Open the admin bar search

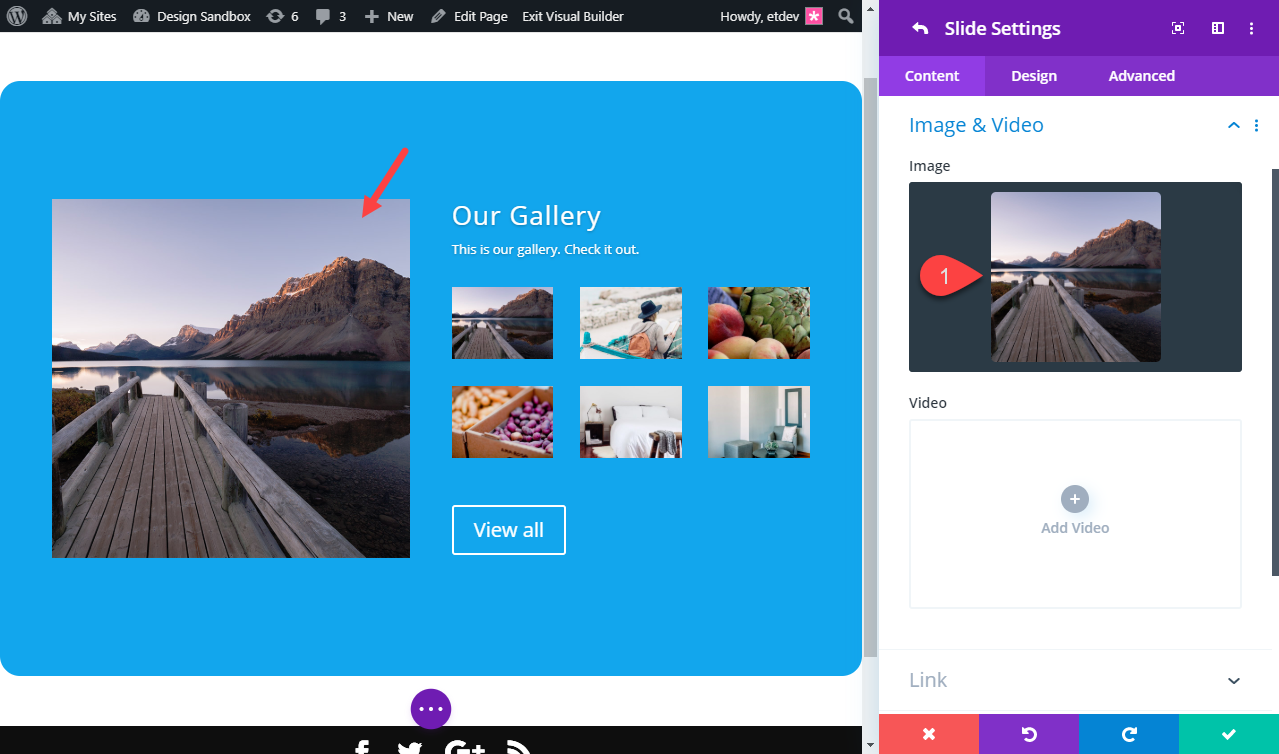[x=845, y=16]
